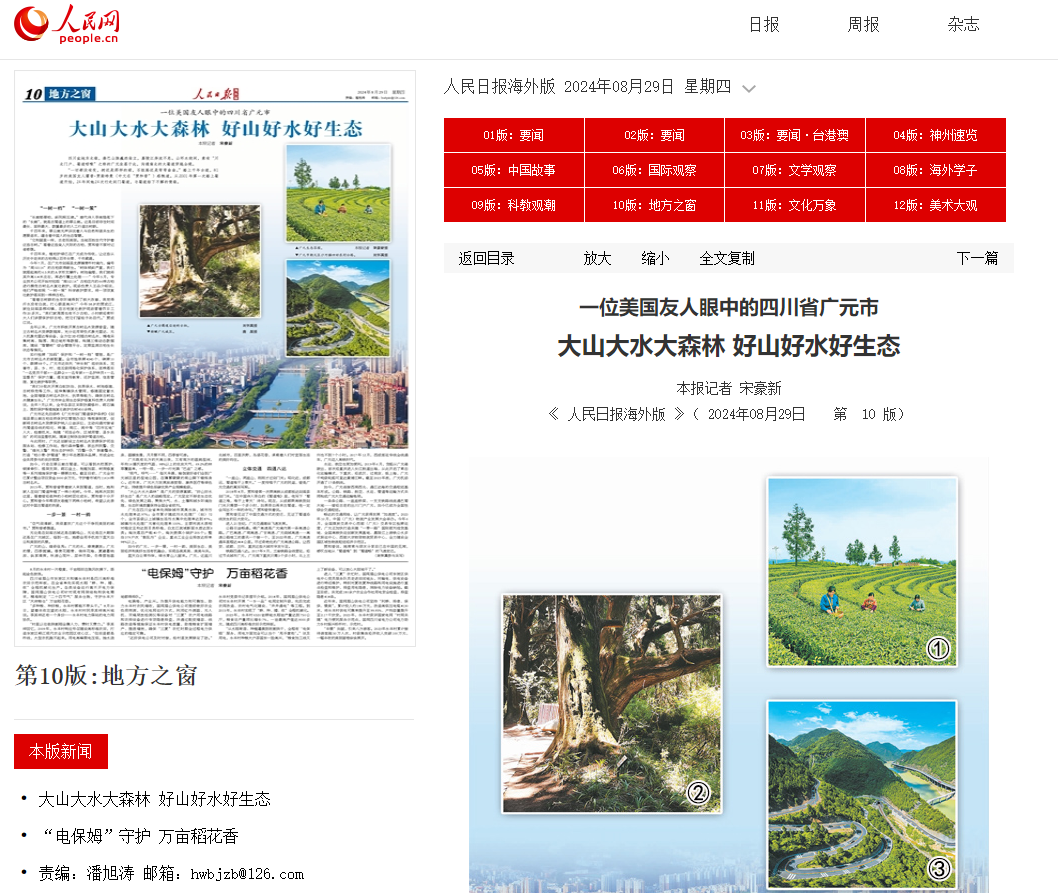Screen dimensions: 1058x893
Task: Expand the date dropdown chevron
Action: pos(748,88)
